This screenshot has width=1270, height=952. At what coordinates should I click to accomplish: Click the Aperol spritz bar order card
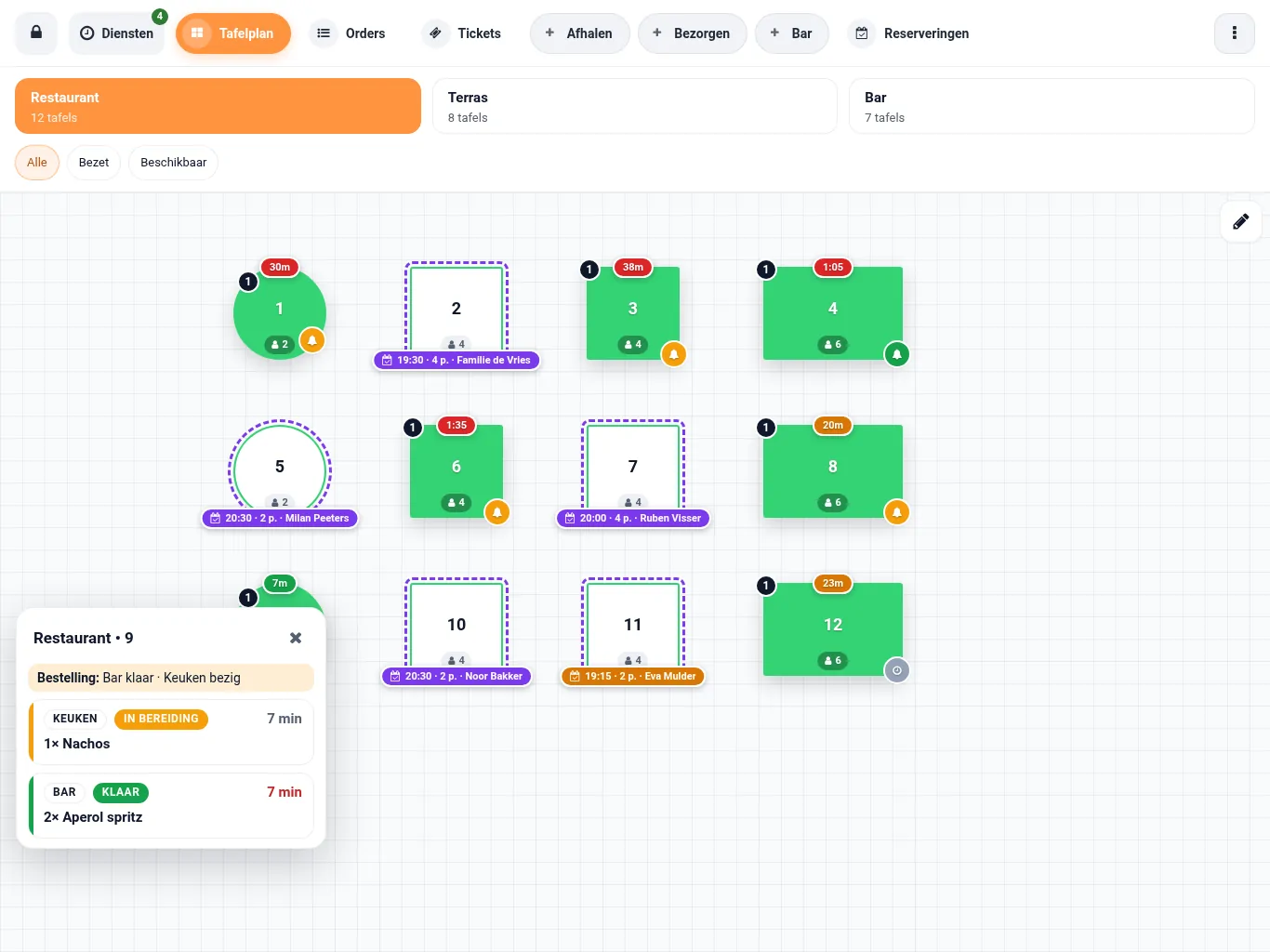pyautogui.click(x=171, y=805)
